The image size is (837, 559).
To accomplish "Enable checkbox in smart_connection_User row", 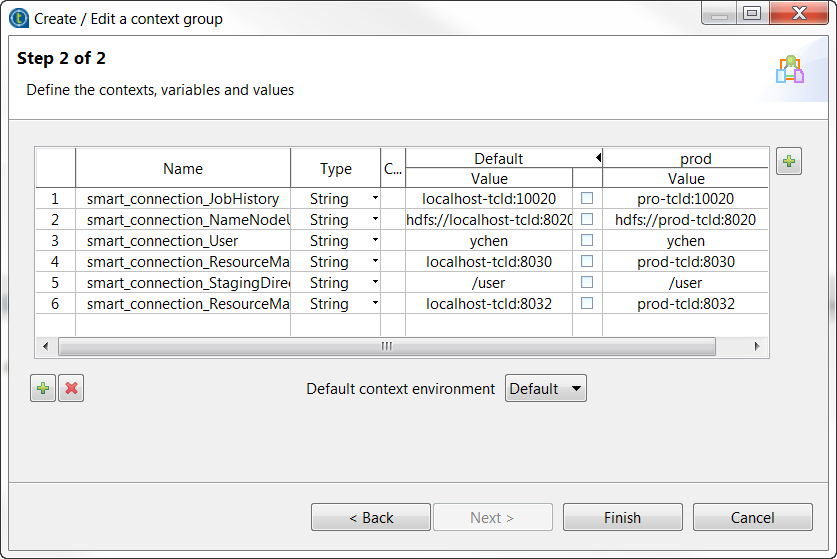I will pos(587,241).
